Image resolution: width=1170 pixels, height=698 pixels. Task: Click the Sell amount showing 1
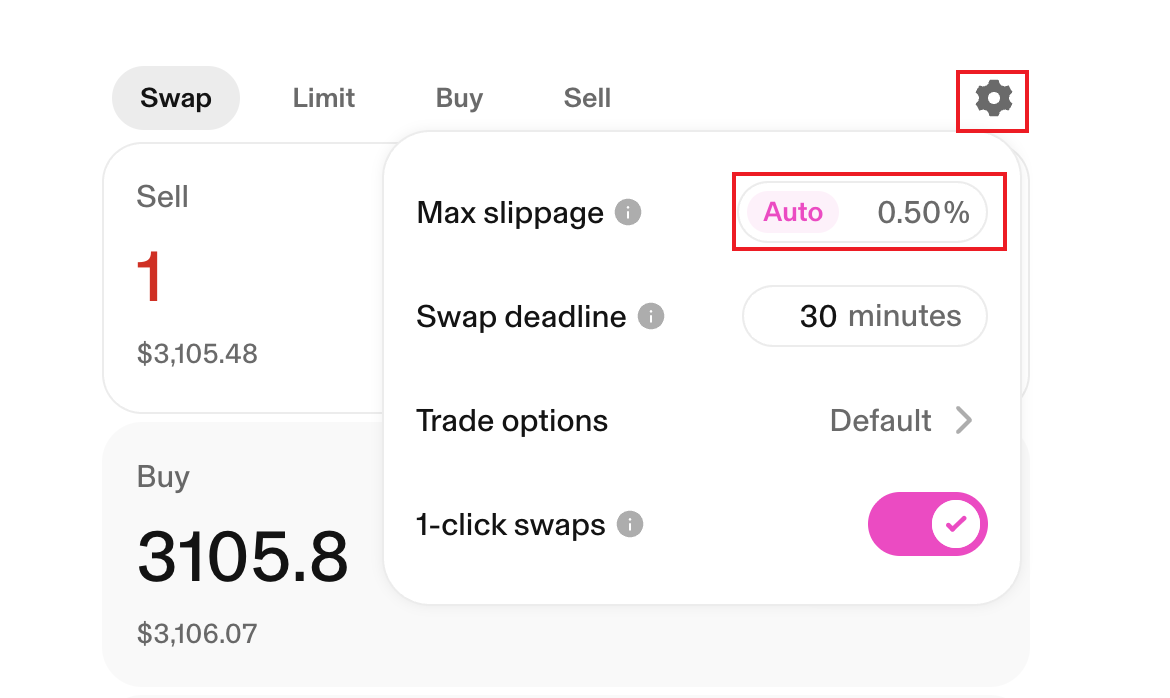tap(149, 278)
